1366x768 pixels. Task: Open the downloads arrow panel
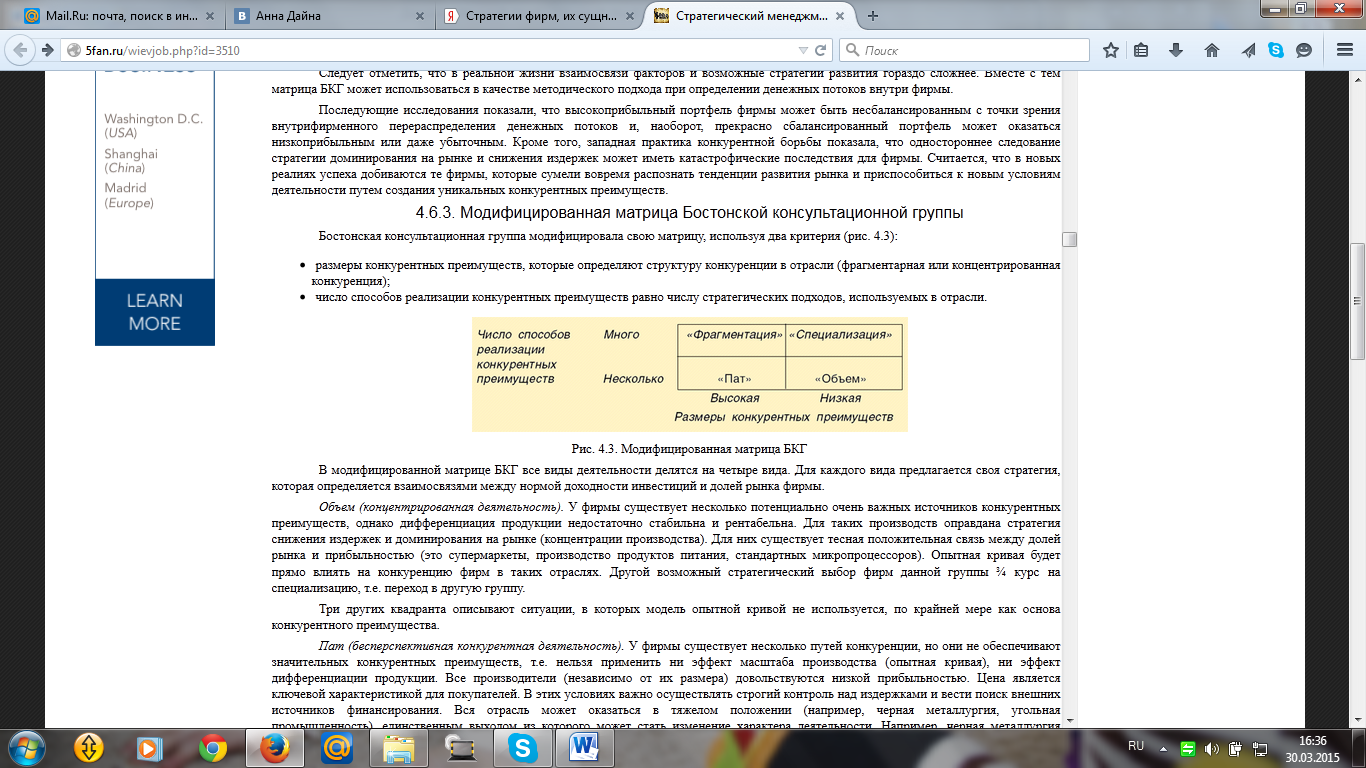tap(1177, 50)
